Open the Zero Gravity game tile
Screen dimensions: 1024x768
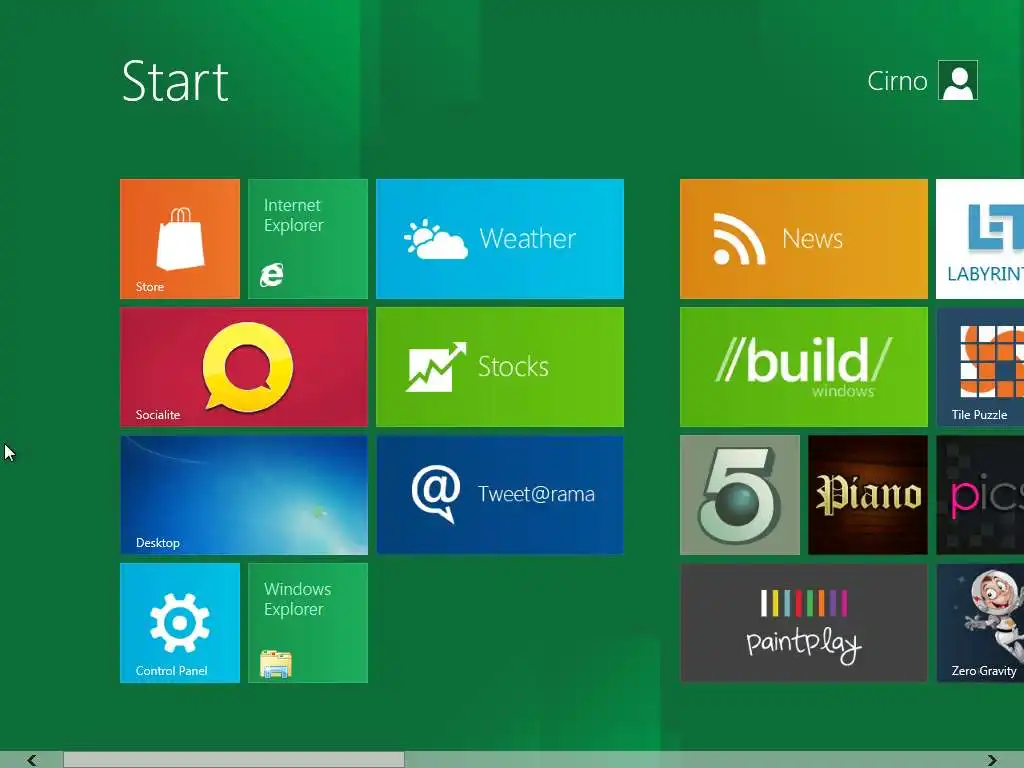980,623
